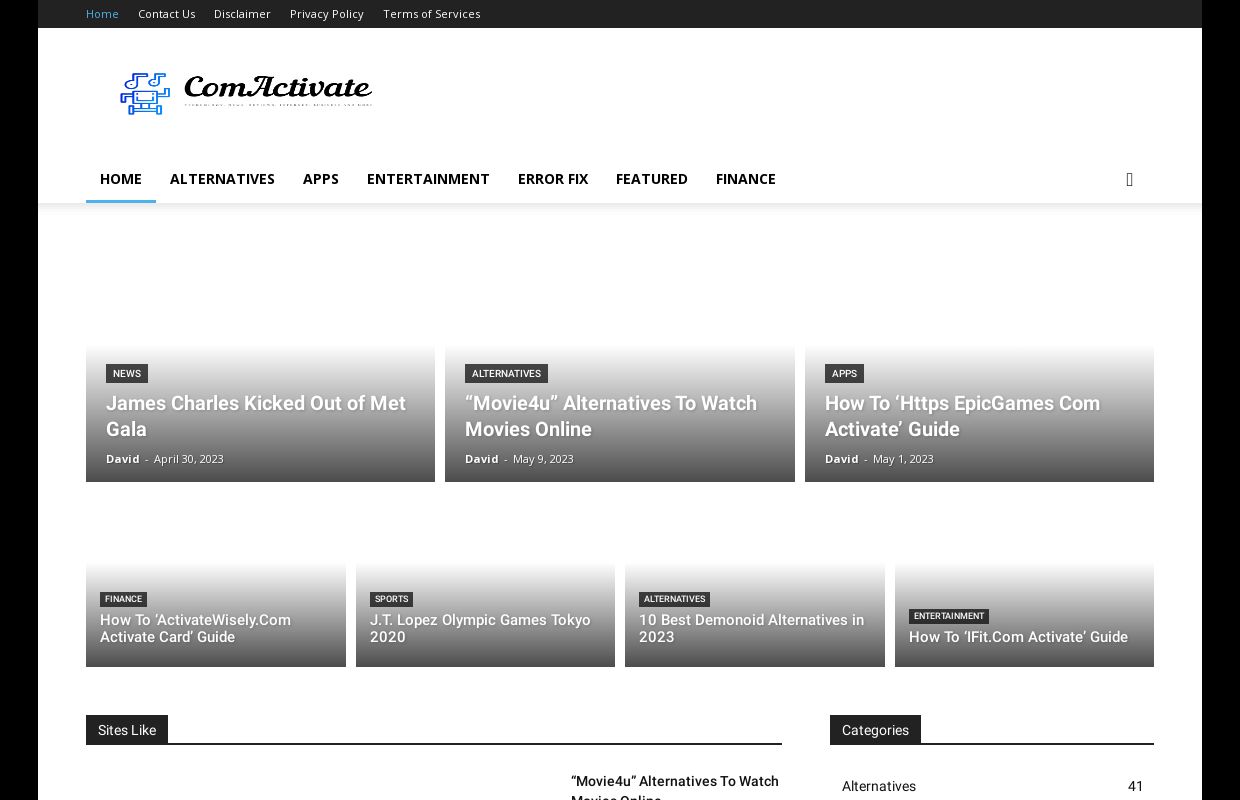Click ALTERNATIVES tag on Movie4u featured card

(x=506, y=374)
